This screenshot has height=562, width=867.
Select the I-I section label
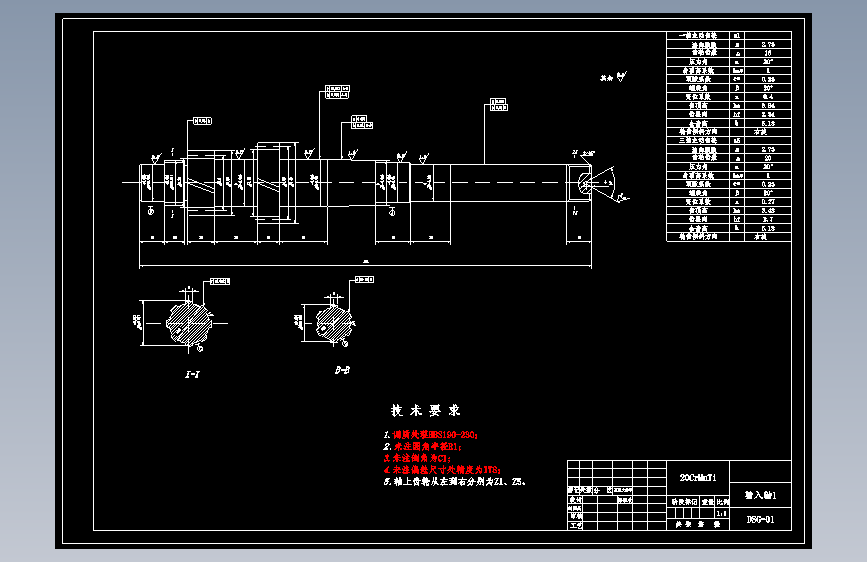pyautogui.click(x=192, y=374)
